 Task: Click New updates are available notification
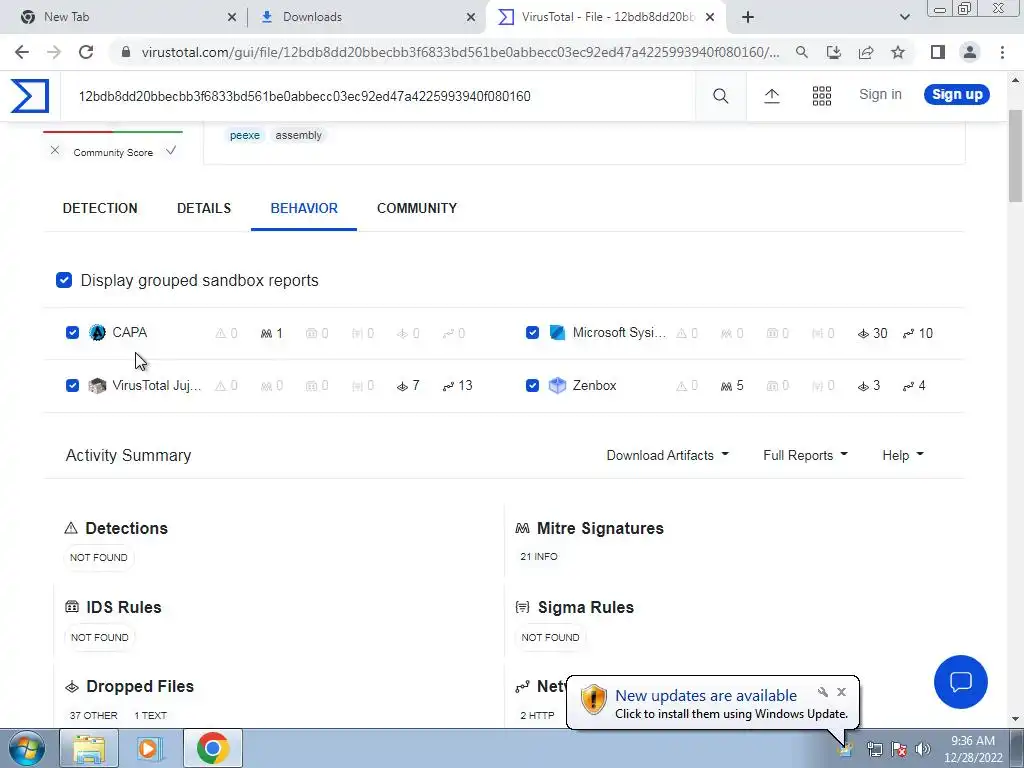point(706,696)
